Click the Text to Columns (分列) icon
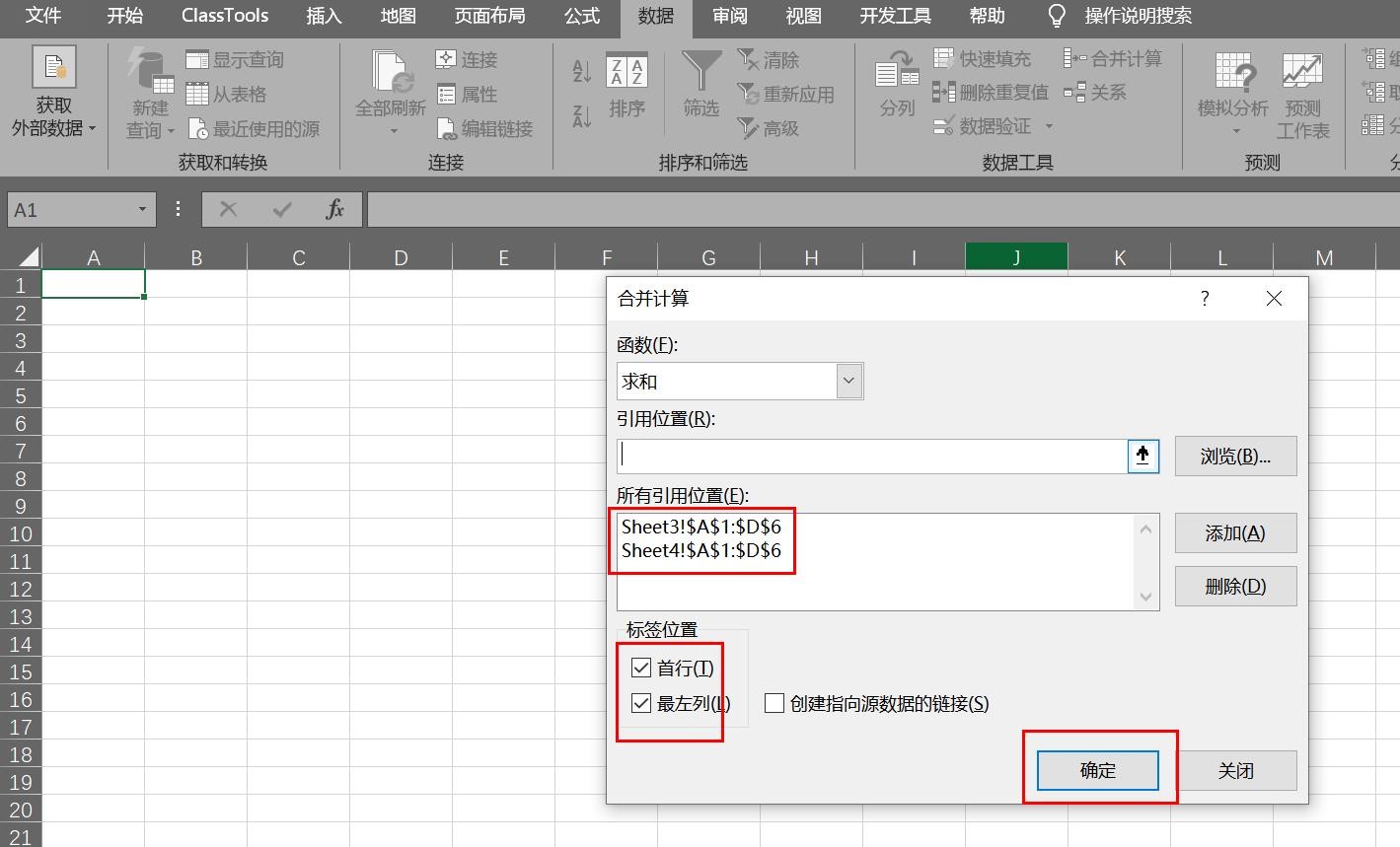The width and height of the screenshot is (1400, 847). click(896, 74)
